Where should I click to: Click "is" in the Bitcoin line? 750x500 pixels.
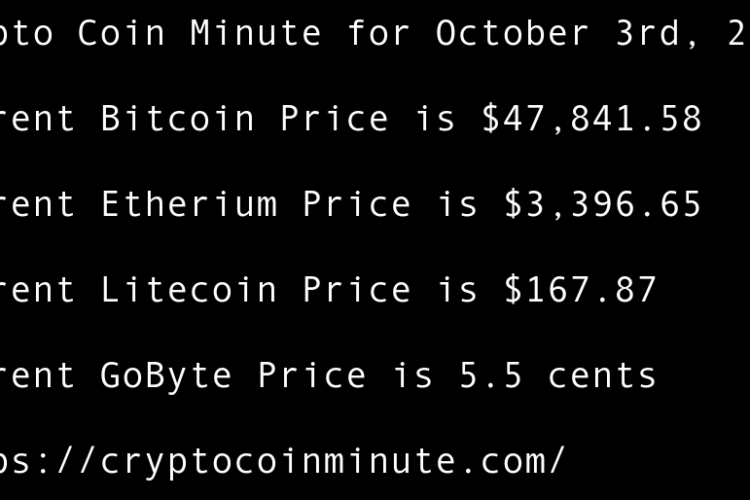coord(436,119)
